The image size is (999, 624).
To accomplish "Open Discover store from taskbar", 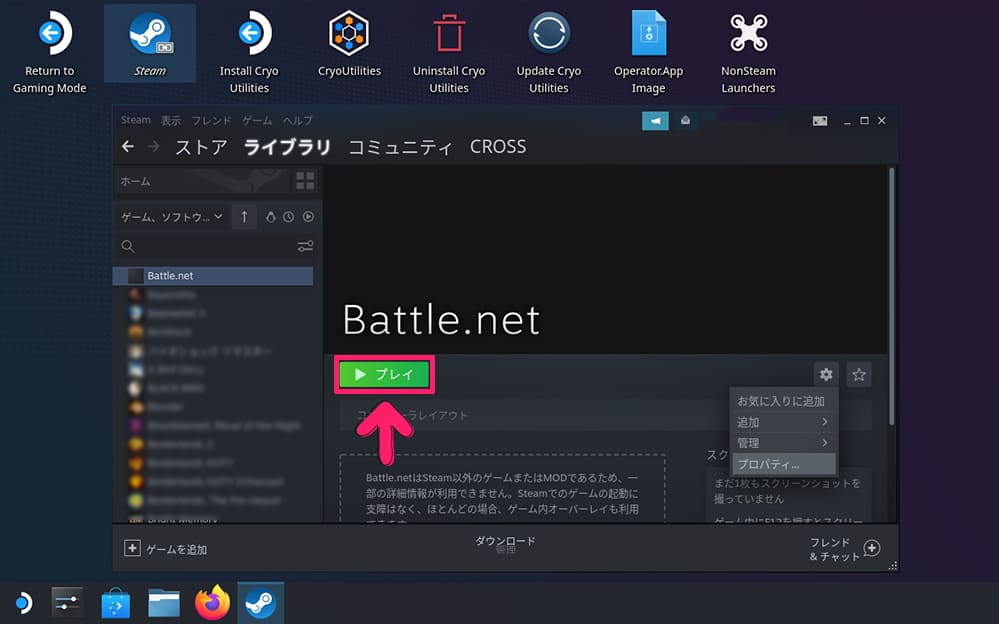I will [115, 602].
